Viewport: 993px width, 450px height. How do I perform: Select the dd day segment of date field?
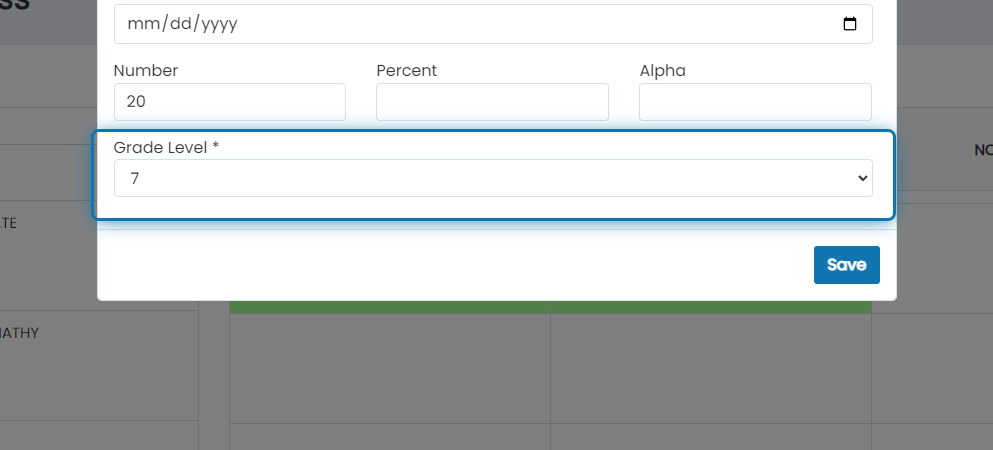click(179, 24)
